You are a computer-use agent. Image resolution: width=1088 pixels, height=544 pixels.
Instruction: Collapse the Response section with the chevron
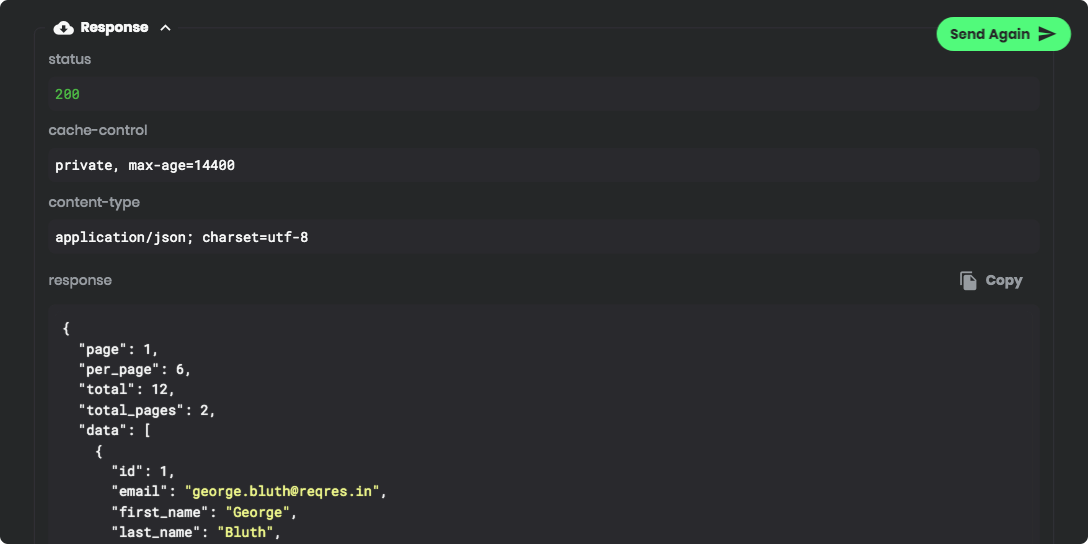(166, 28)
